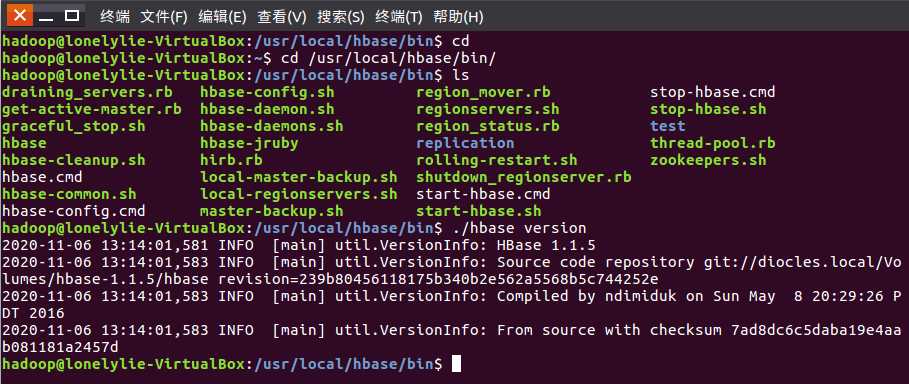Click the hbase-daemon.sh filename
This screenshot has width=909, height=384.
point(267,109)
